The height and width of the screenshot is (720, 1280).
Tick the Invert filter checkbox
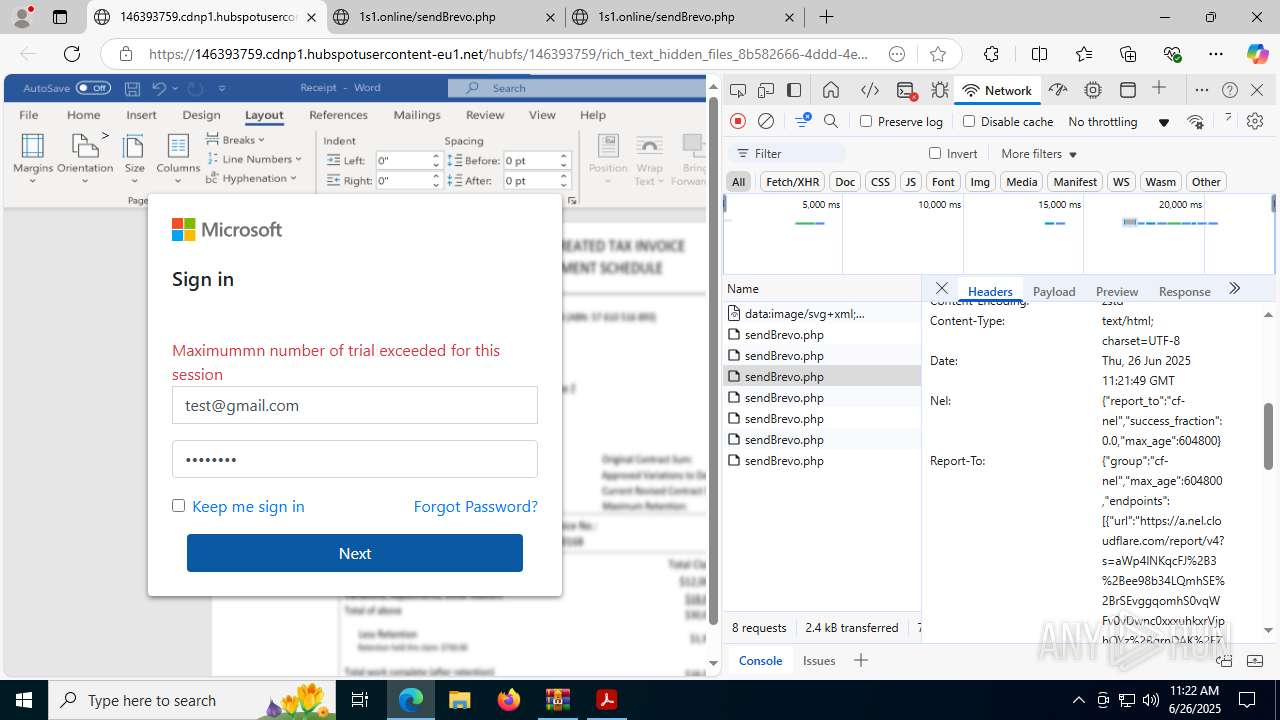pos(935,153)
